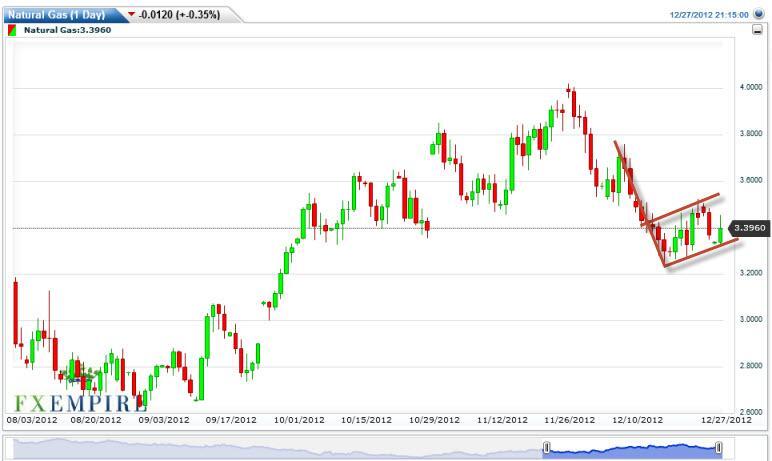The width and height of the screenshot is (772, 461).
Task: Click the right handle of range navigator
Action: point(719,447)
